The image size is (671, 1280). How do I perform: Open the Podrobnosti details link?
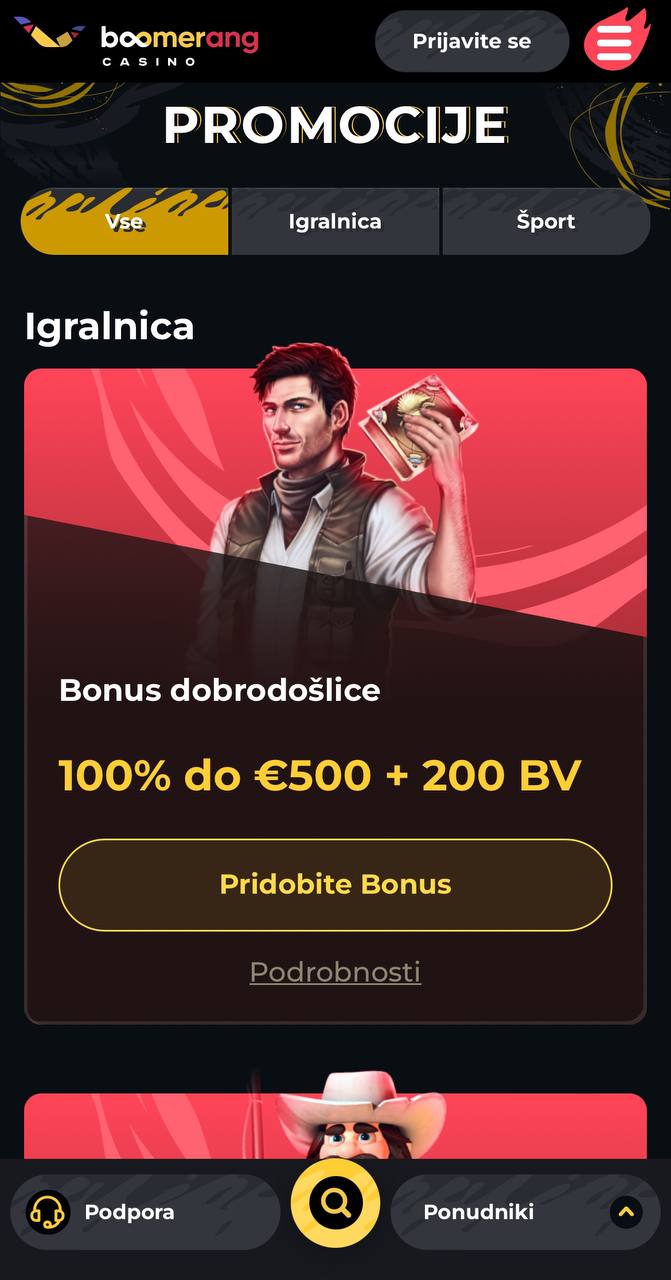coord(335,972)
